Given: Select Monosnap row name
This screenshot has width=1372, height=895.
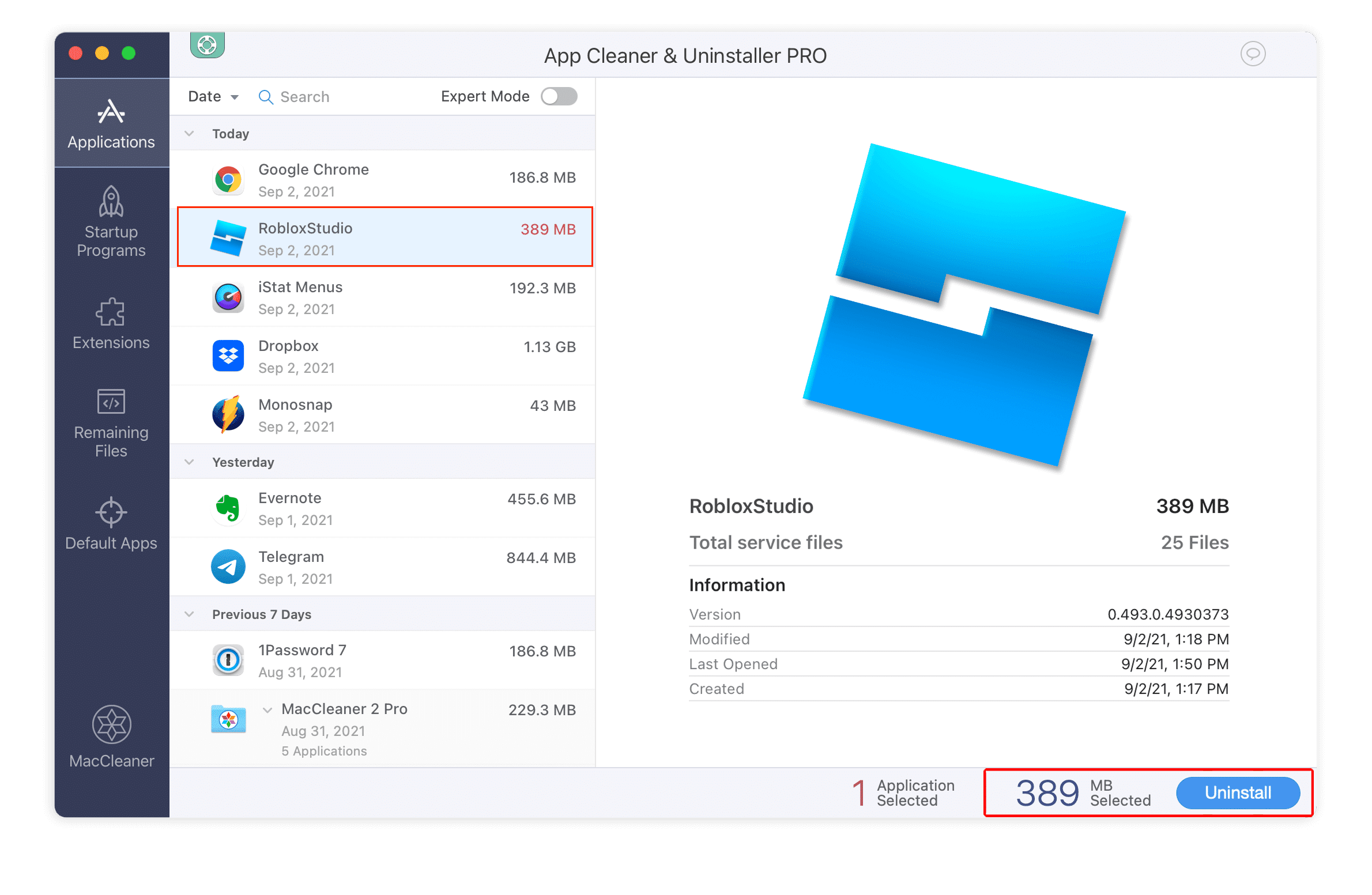Looking at the screenshot, I should [x=295, y=405].
